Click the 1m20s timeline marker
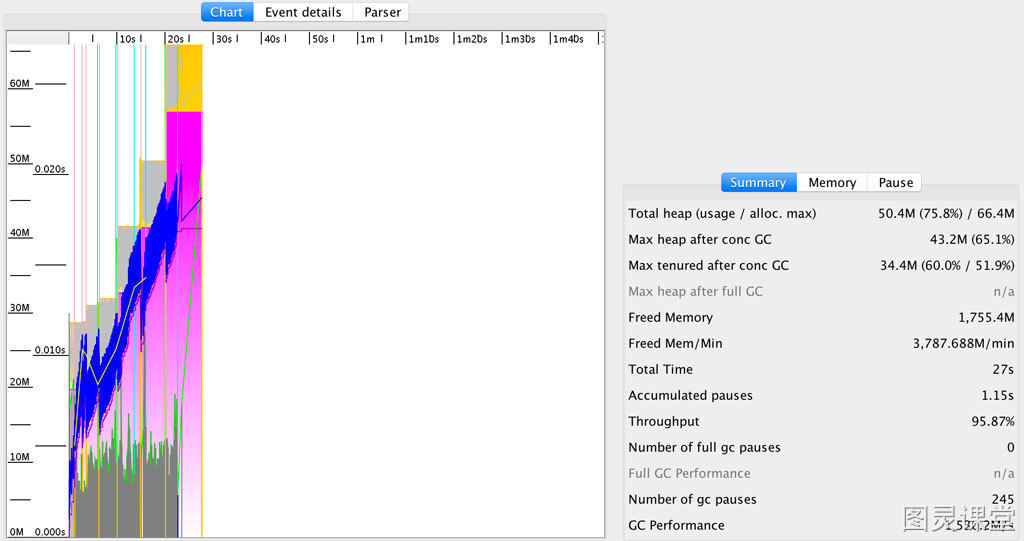Image resolution: width=1024 pixels, height=541 pixels. tap(472, 39)
